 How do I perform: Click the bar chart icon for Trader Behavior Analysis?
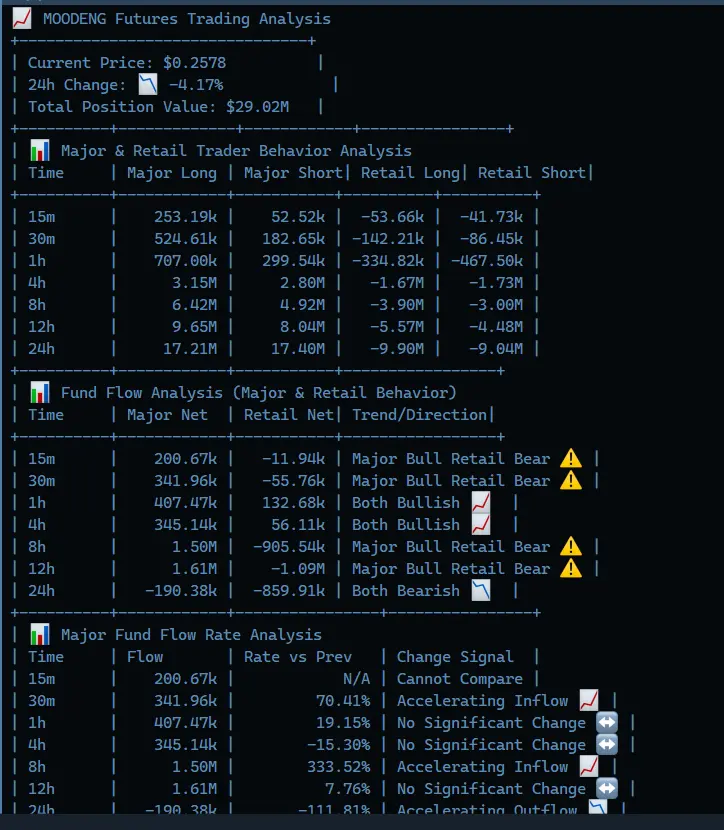[x=40, y=150]
